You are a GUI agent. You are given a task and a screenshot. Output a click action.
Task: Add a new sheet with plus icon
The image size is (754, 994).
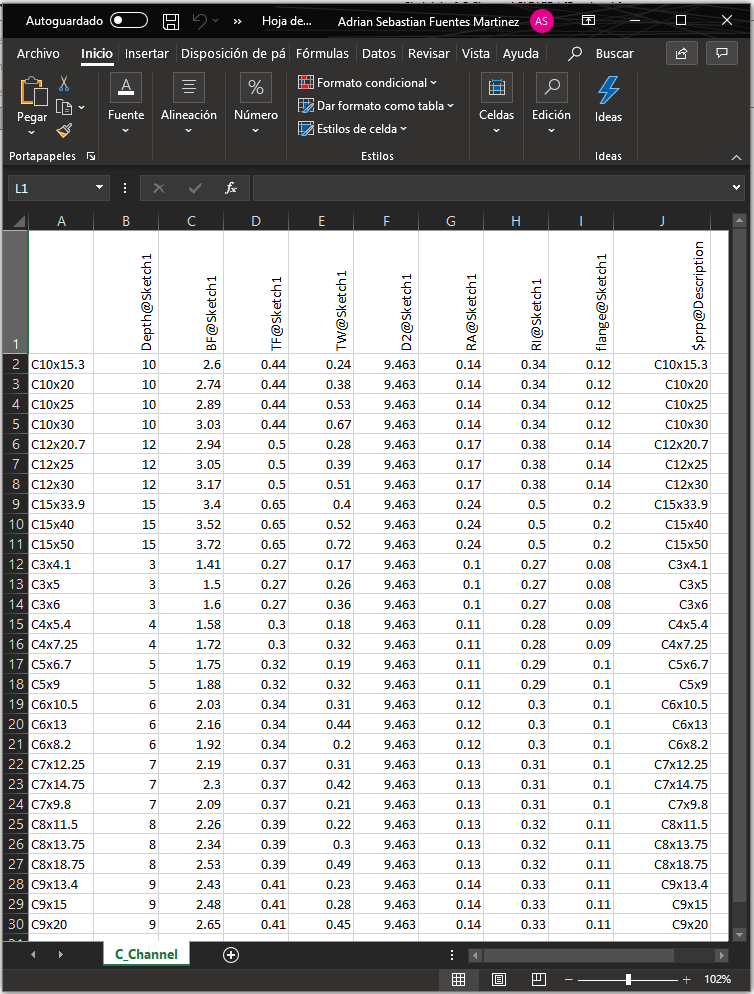[231, 955]
